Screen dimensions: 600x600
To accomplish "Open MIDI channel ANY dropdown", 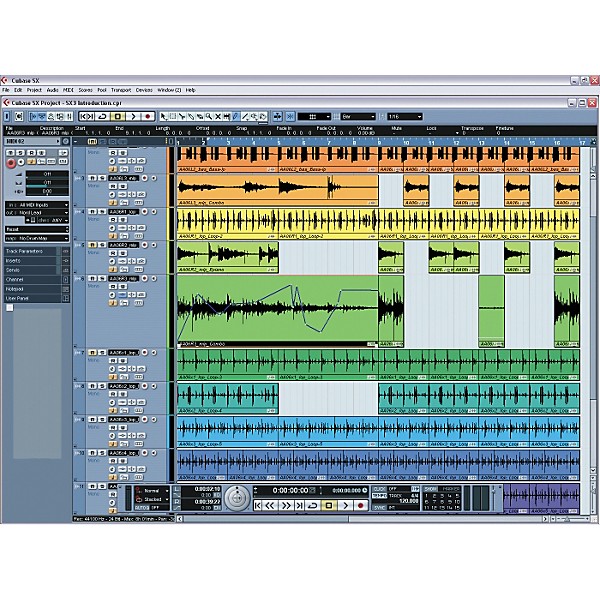I will (53, 220).
